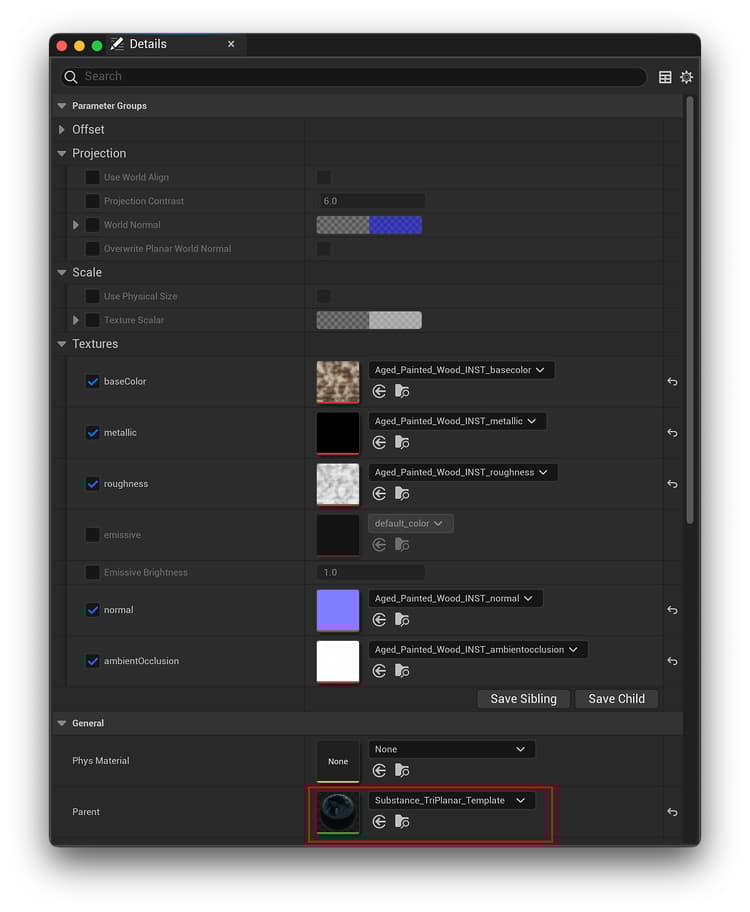The width and height of the screenshot is (750, 912).
Task: Enable the emissive override checkbox
Action: pos(93,535)
